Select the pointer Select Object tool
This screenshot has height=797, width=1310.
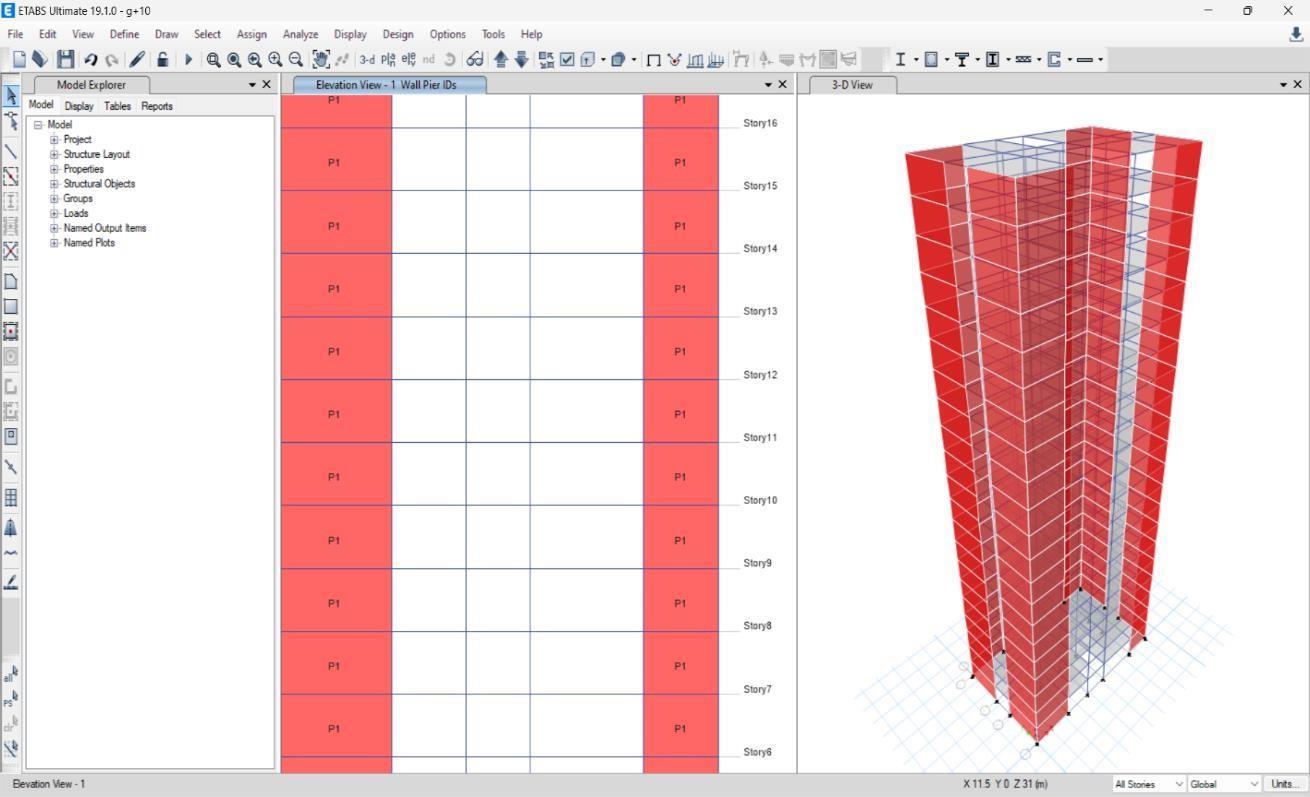[x=11, y=96]
